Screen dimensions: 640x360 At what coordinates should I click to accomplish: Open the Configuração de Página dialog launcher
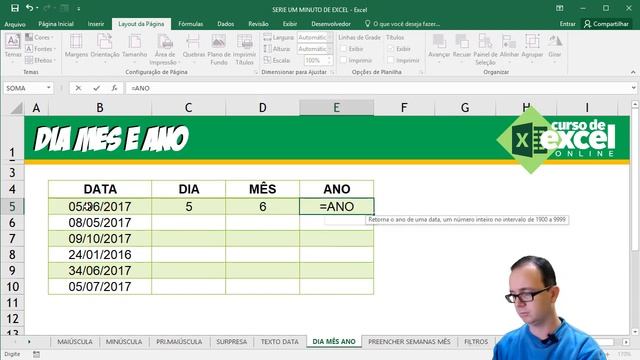(256, 72)
